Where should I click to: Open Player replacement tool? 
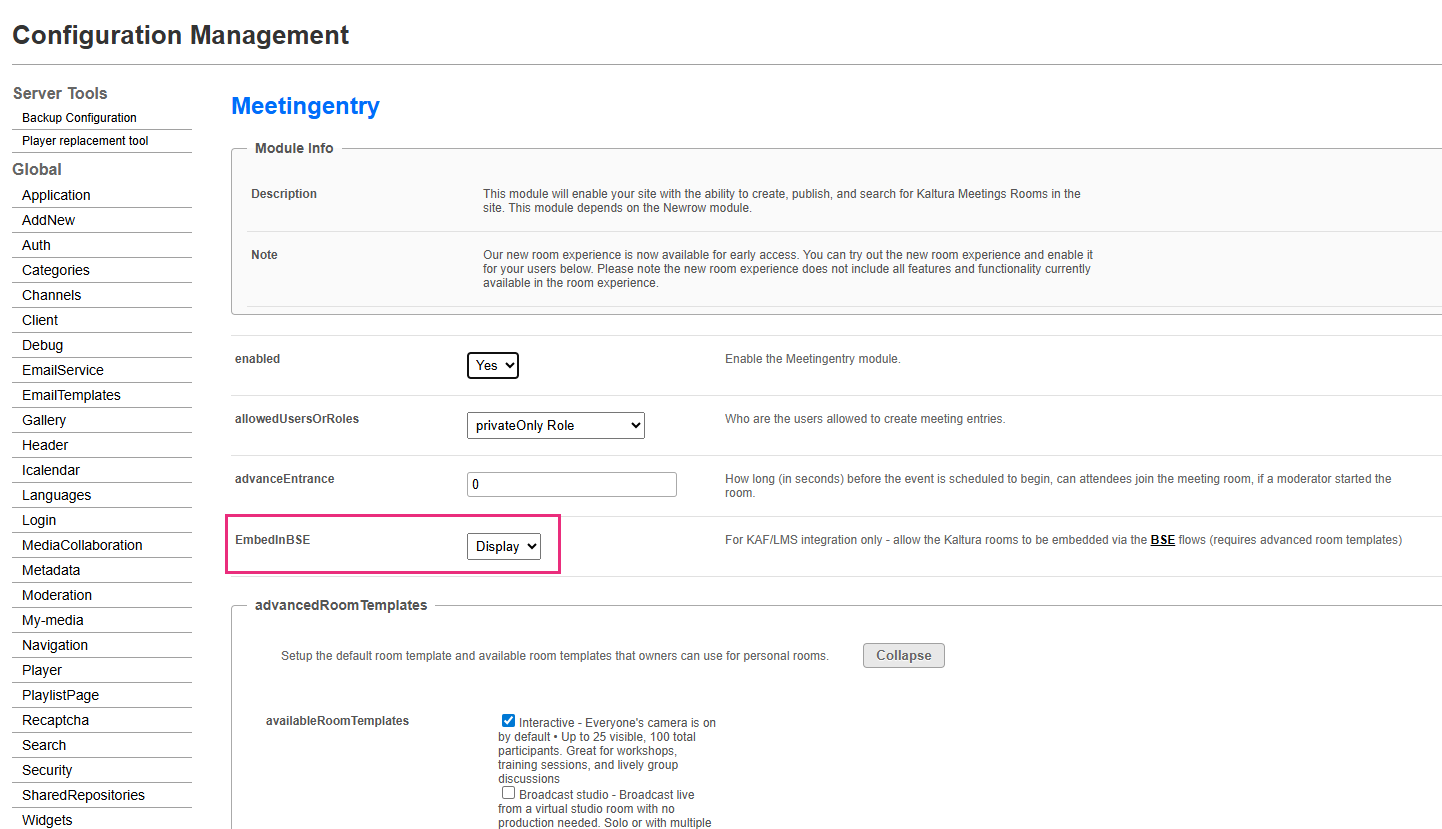pyautogui.click(x=85, y=141)
